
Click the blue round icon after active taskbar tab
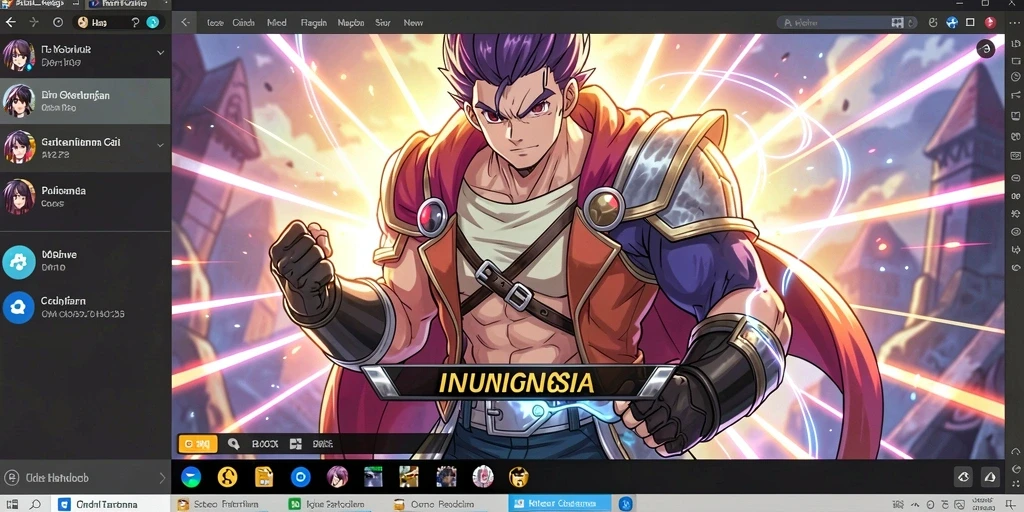625,504
